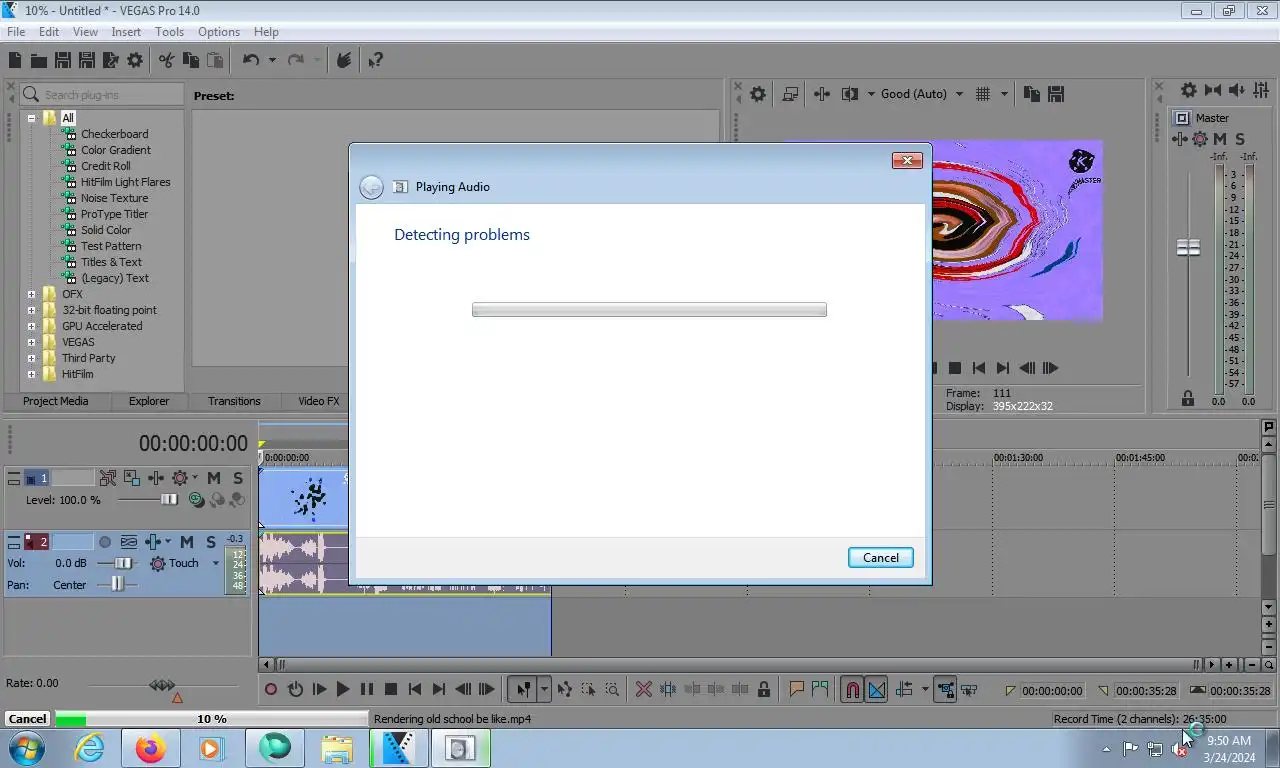Screen dimensions: 1280x768
Task: Select Credit Roll generator
Action: [106, 166]
